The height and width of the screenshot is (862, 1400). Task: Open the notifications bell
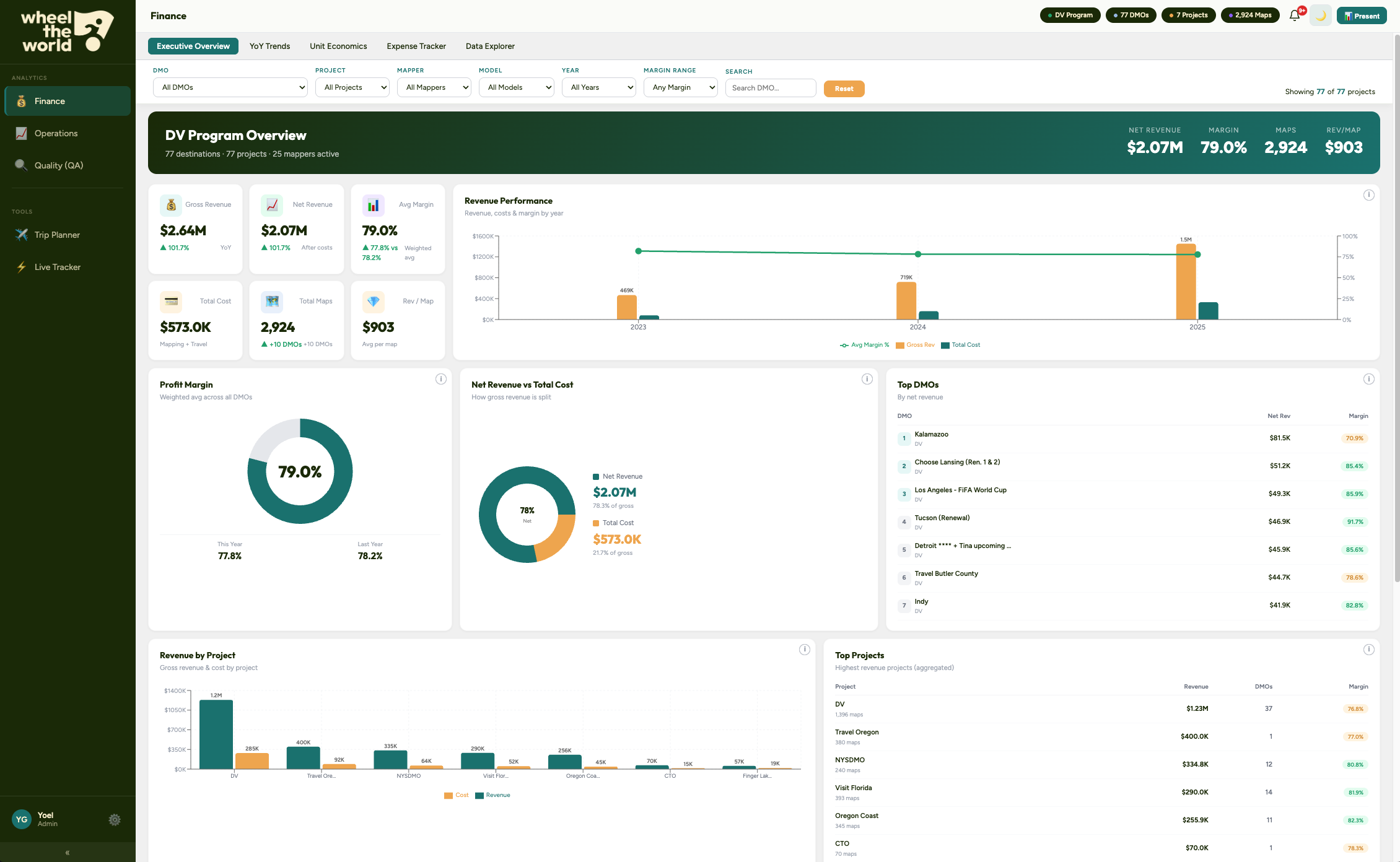point(1294,15)
